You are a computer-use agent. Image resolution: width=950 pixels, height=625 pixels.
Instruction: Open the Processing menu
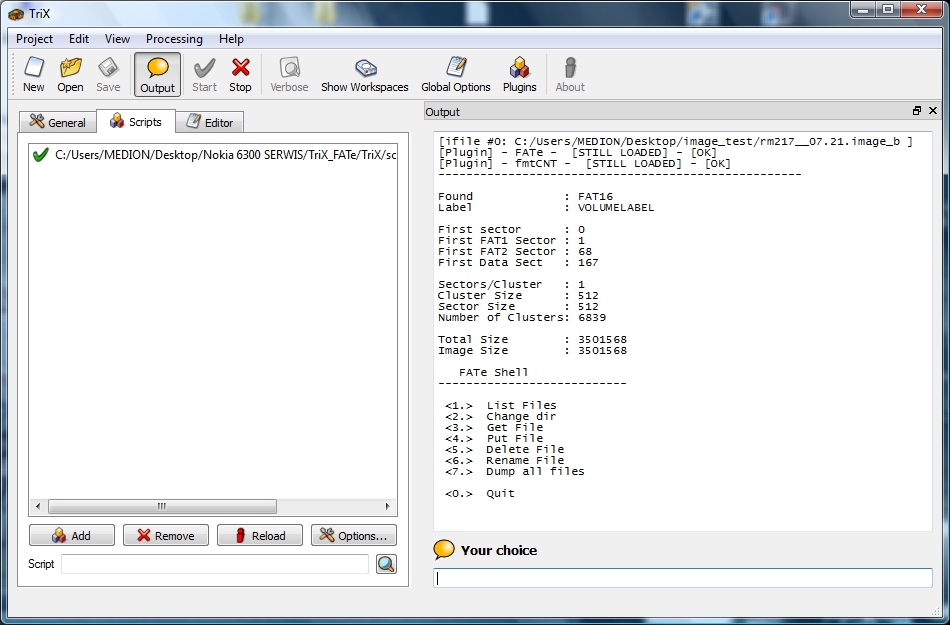(174, 39)
